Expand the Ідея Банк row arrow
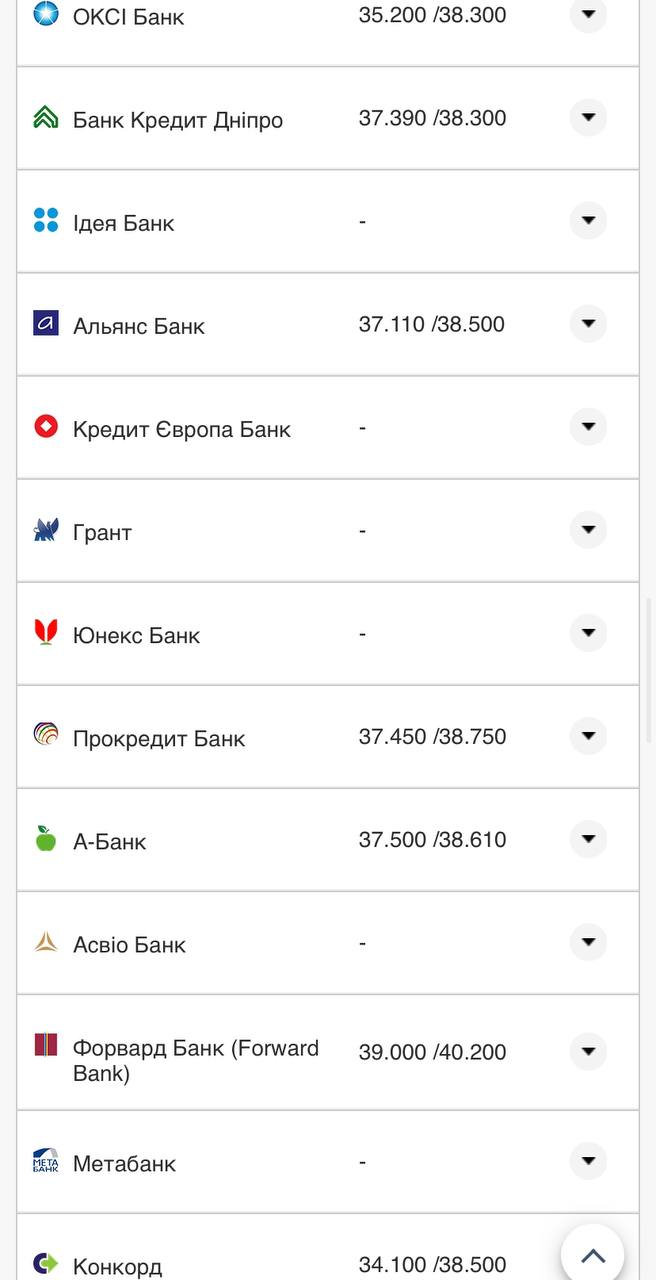The image size is (656, 1280). [588, 221]
